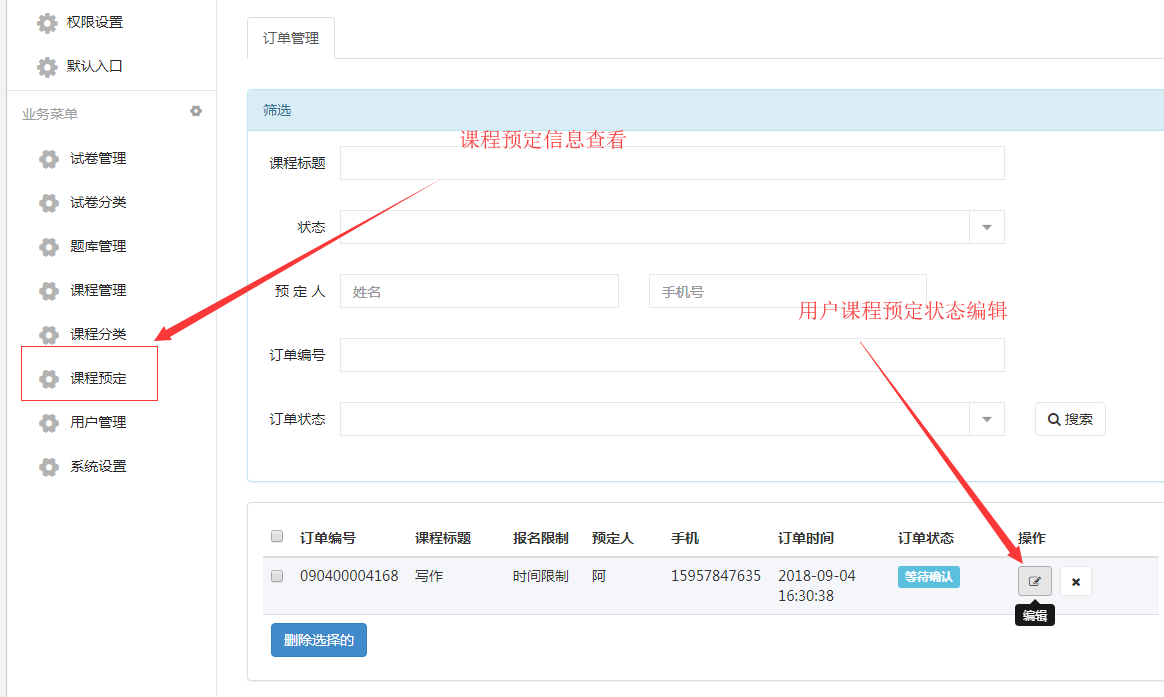Switch to the 订单管理 tab
The height and width of the screenshot is (697, 1164).
click(291, 38)
